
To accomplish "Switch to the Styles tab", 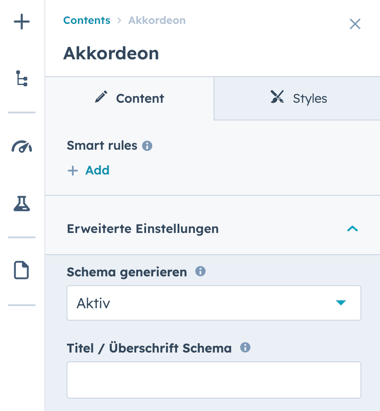I will 297,98.
